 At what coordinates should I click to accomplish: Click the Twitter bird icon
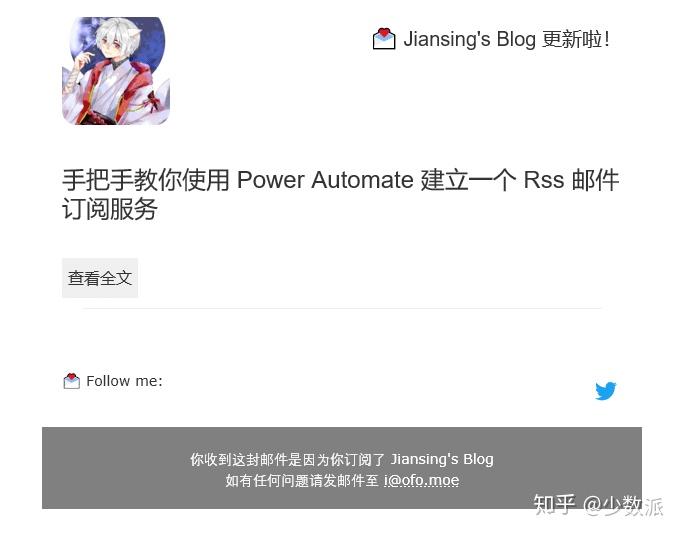[605, 391]
